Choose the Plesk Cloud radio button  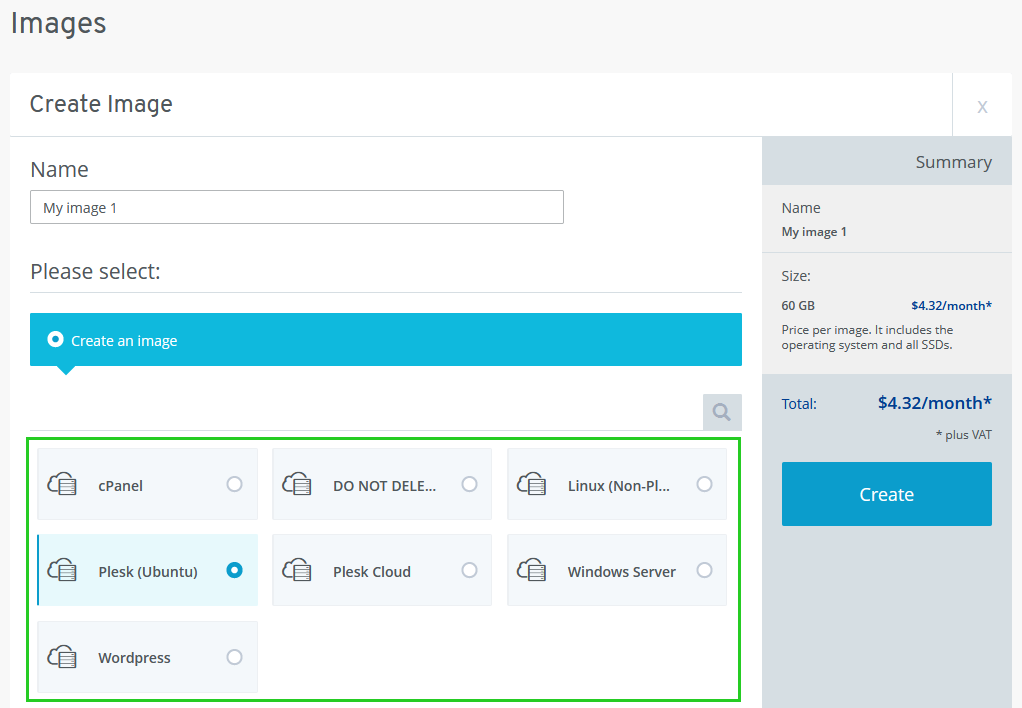click(469, 570)
